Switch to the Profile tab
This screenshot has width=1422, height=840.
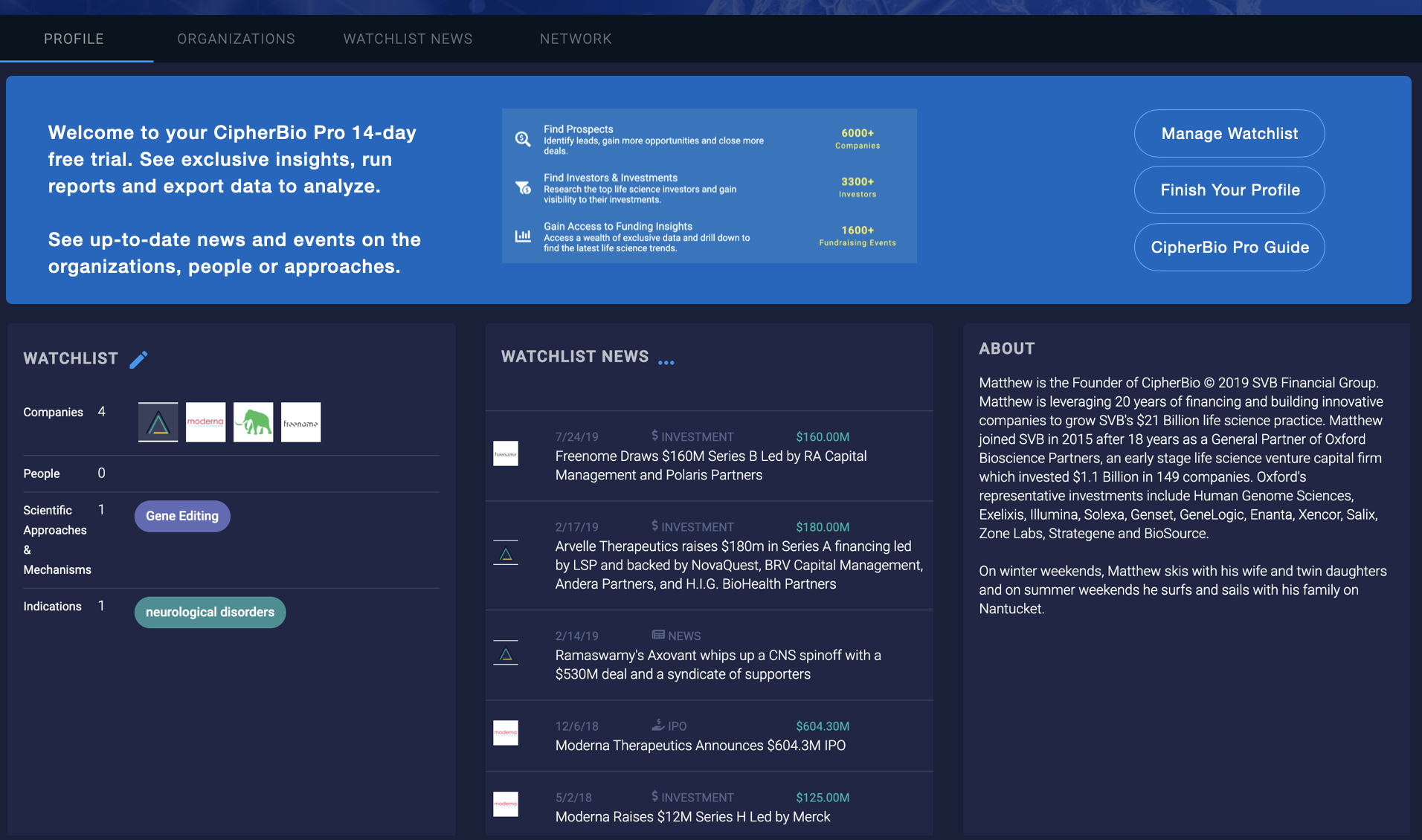(74, 39)
